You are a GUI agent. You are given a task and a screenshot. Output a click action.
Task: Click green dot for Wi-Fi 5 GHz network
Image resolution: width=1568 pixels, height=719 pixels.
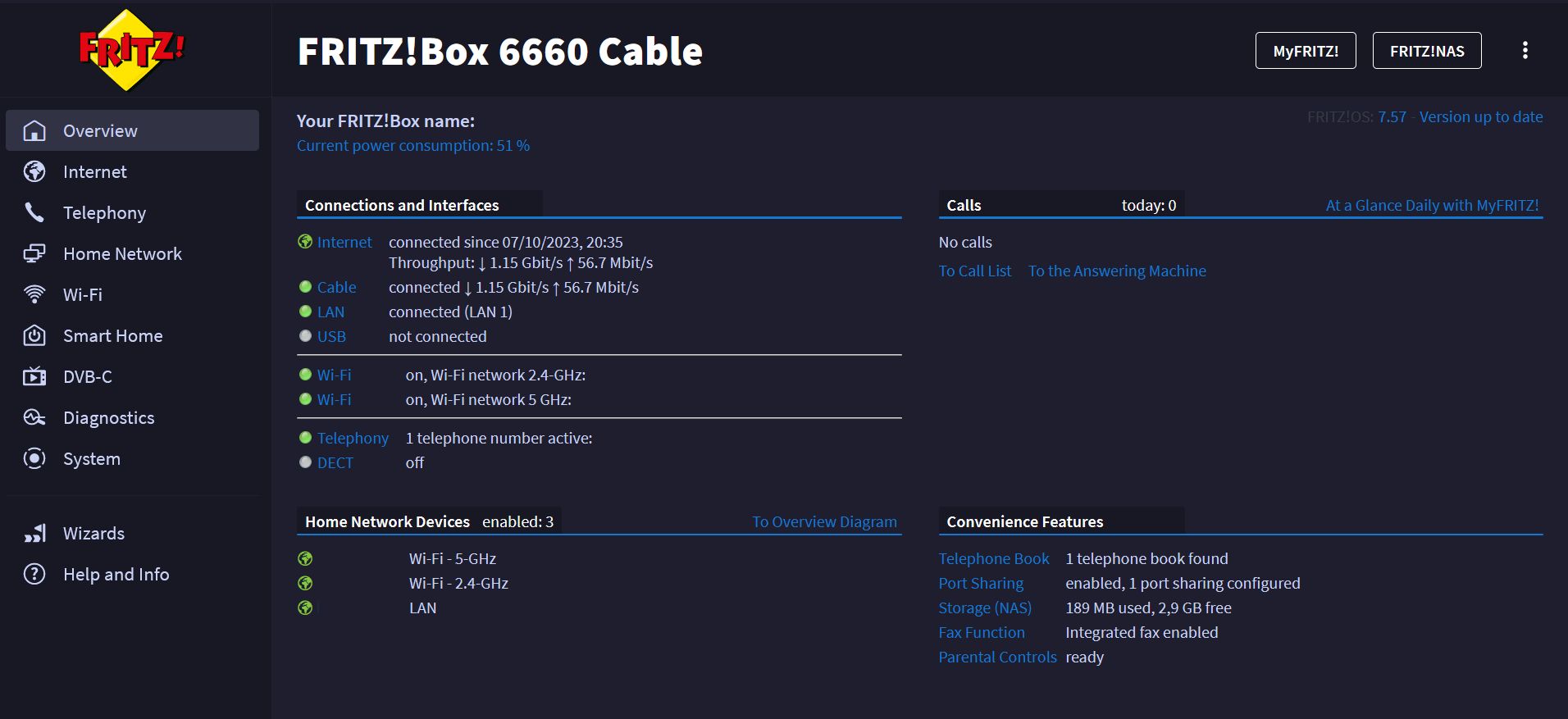pyautogui.click(x=305, y=399)
